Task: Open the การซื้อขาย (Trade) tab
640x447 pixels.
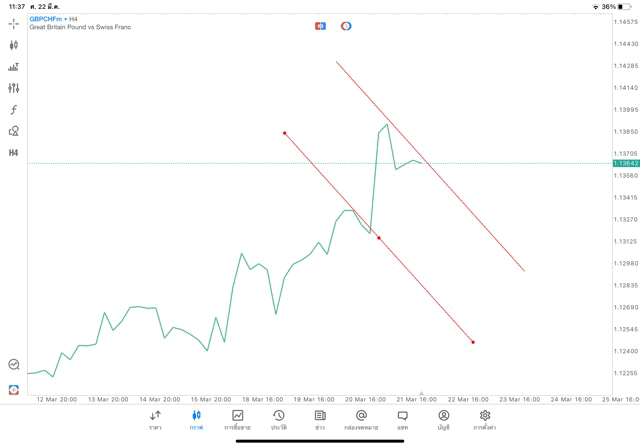Action: click(237, 420)
